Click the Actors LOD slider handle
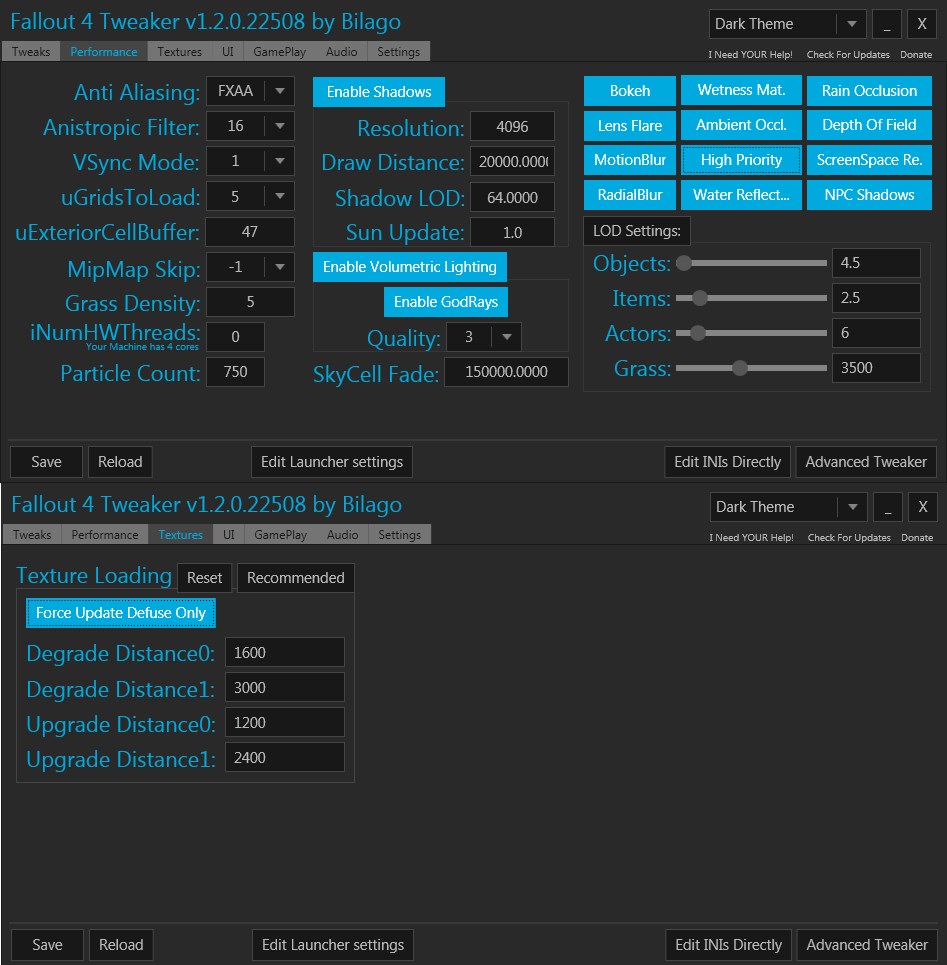Image resolution: width=947 pixels, height=965 pixels. click(698, 334)
